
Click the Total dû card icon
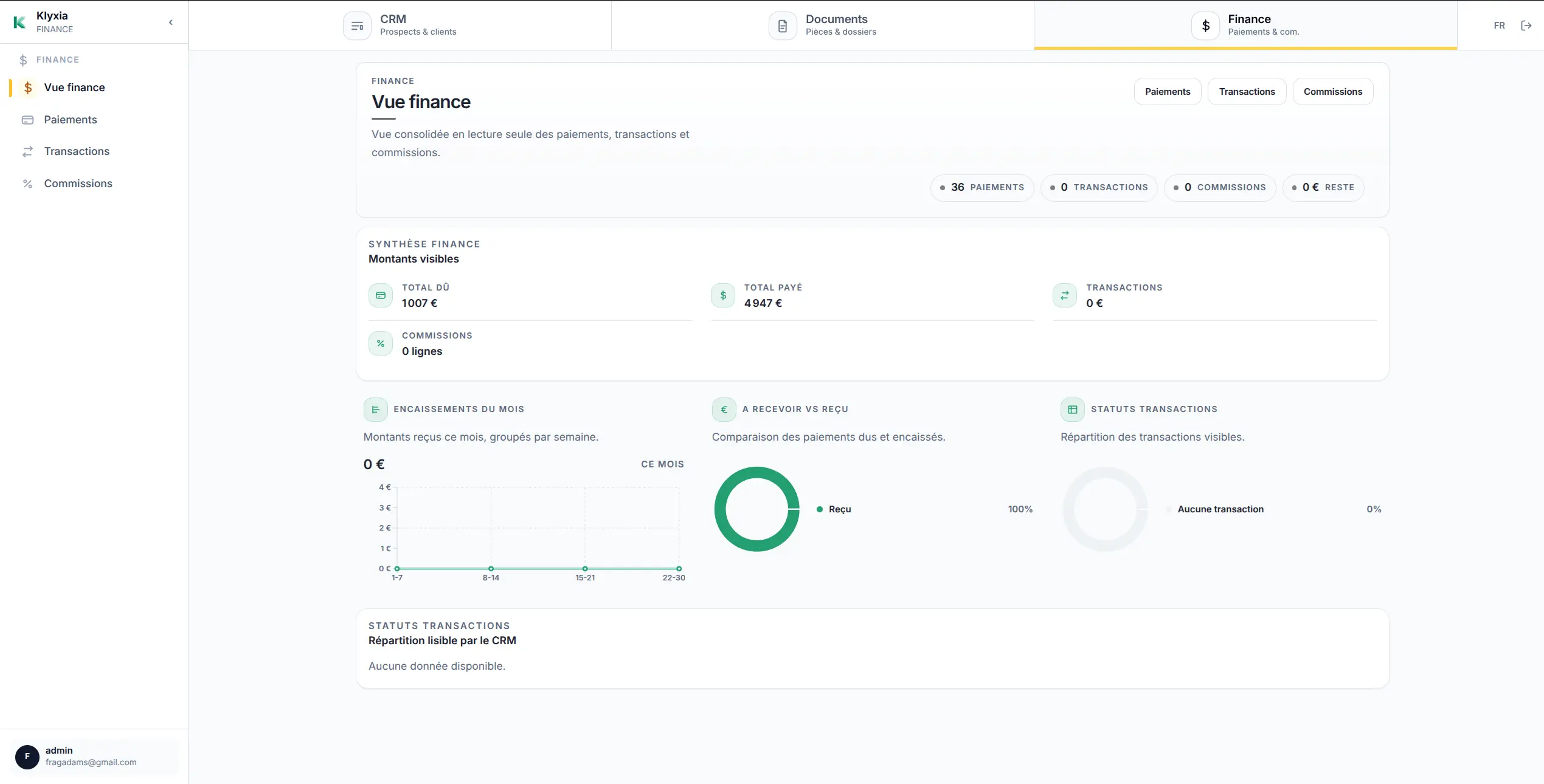click(x=381, y=295)
